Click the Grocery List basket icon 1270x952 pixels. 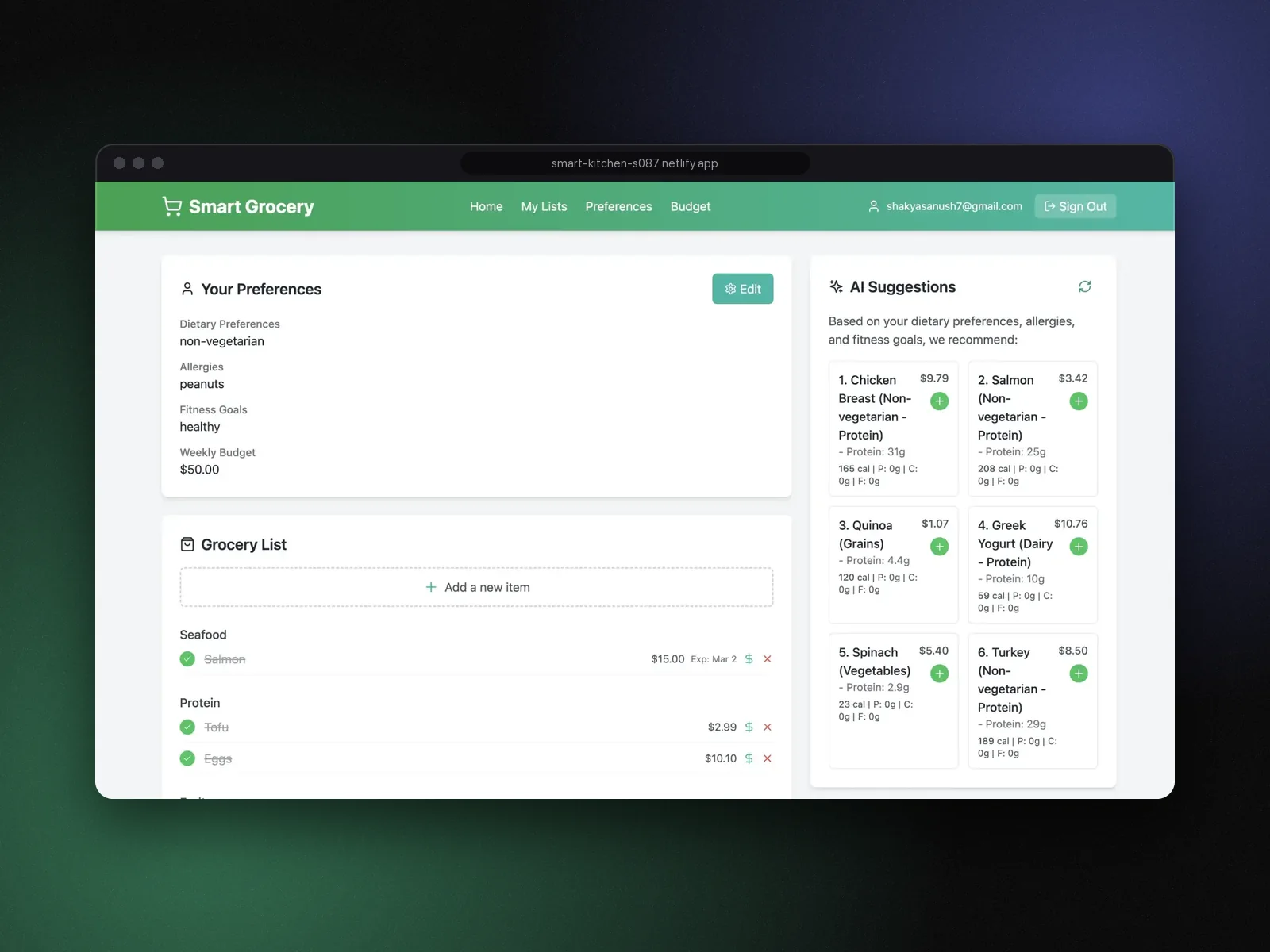click(x=187, y=544)
